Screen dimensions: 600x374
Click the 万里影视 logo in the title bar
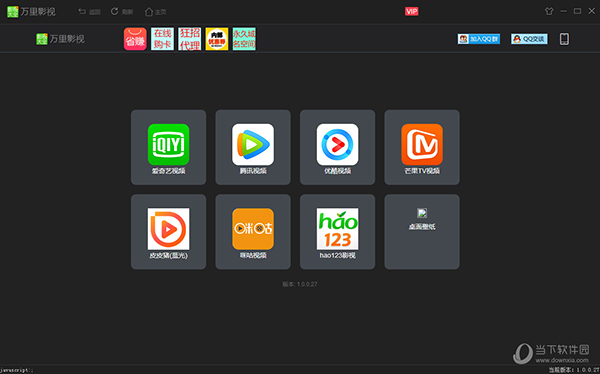point(31,11)
